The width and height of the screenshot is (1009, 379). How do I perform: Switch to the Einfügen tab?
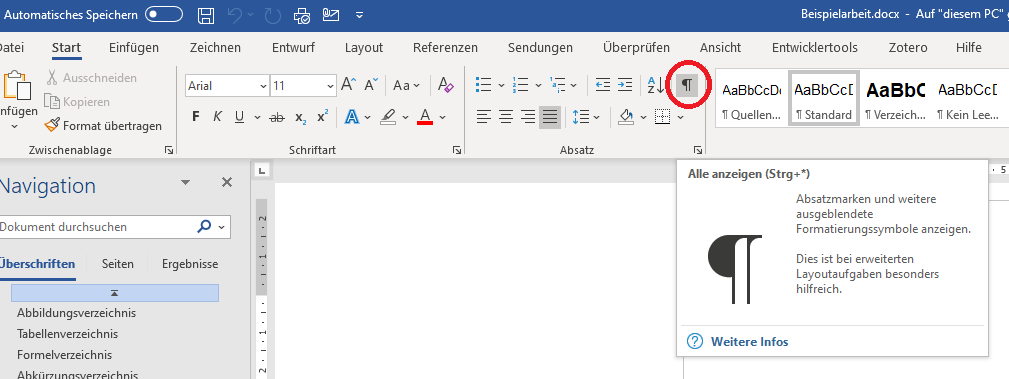(134, 48)
